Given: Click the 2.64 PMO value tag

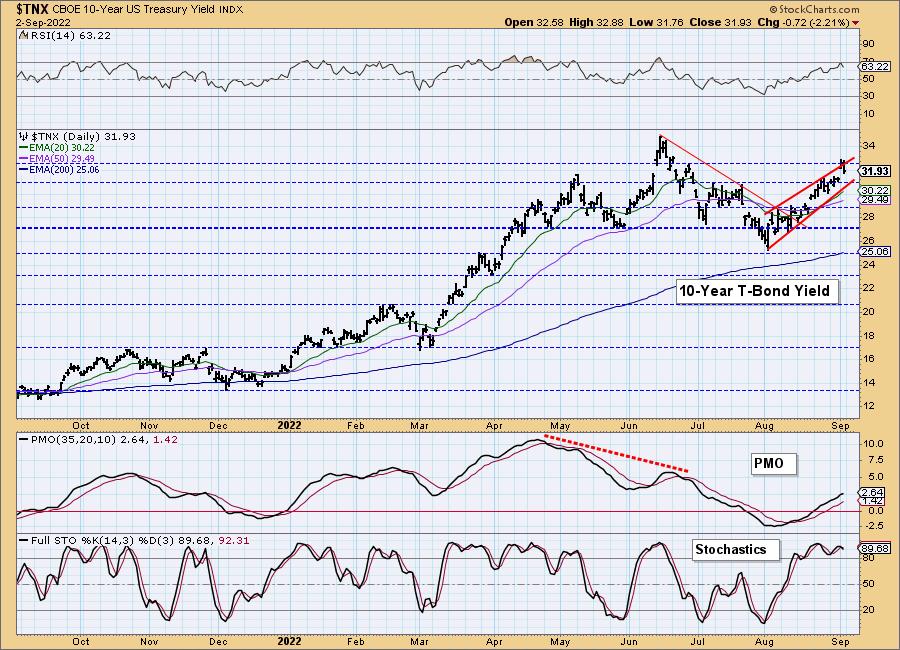Looking at the screenshot, I should [873, 492].
